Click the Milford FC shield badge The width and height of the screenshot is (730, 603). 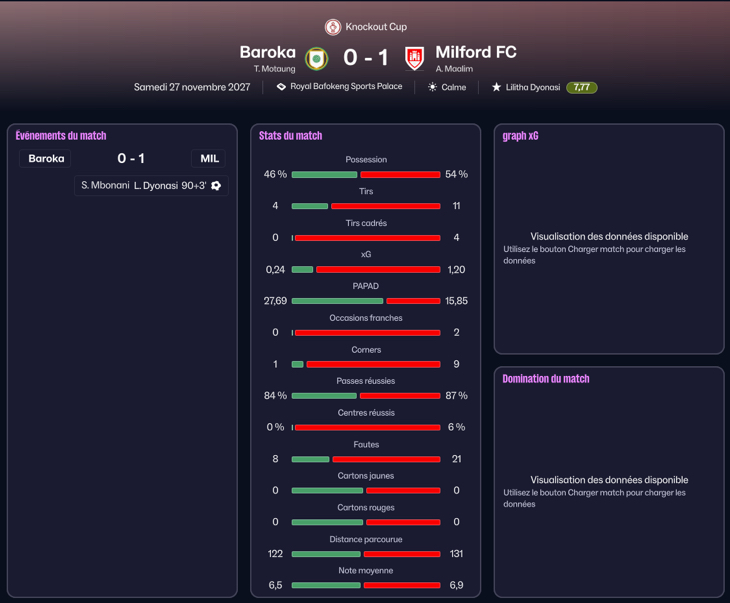(414, 59)
